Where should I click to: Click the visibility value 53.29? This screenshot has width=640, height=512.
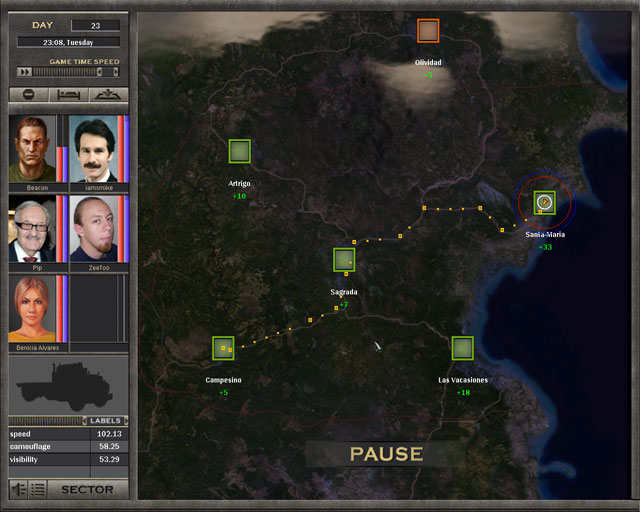109,459
